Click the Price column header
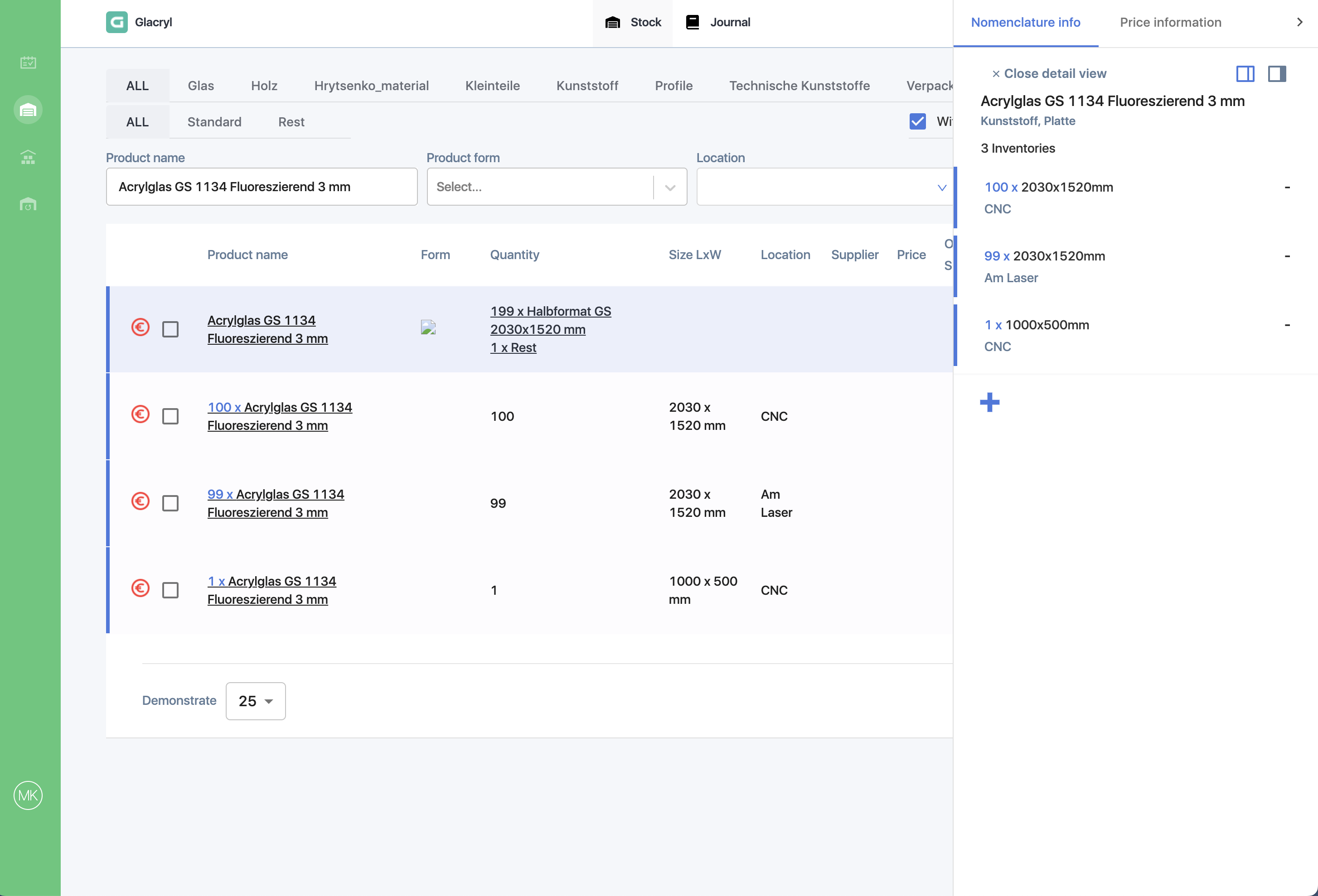The height and width of the screenshot is (896, 1318). click(x=911, y=255)
